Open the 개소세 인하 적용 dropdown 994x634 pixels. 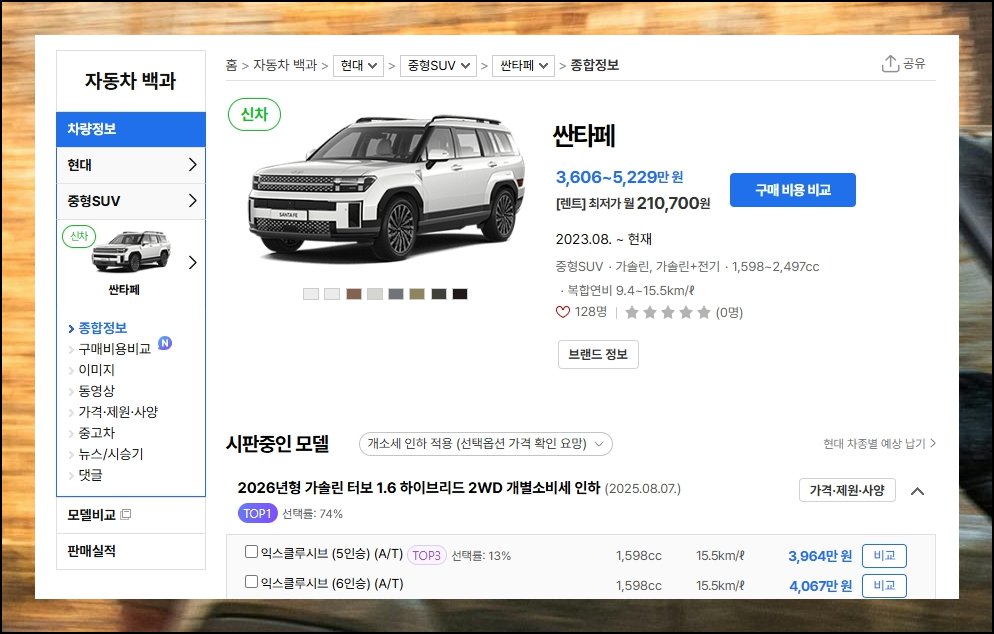(x=486, y=444)
